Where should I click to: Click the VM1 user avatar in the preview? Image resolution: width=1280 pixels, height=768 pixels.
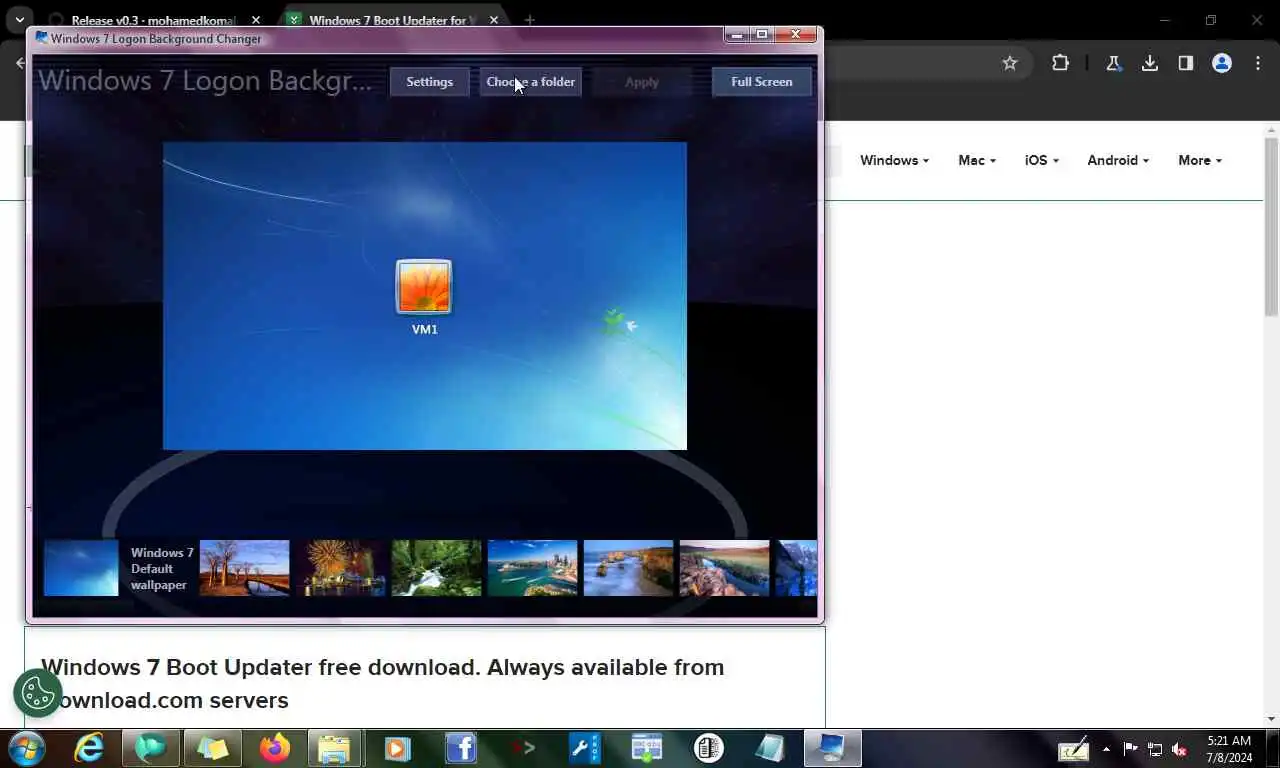click(424, 287)
